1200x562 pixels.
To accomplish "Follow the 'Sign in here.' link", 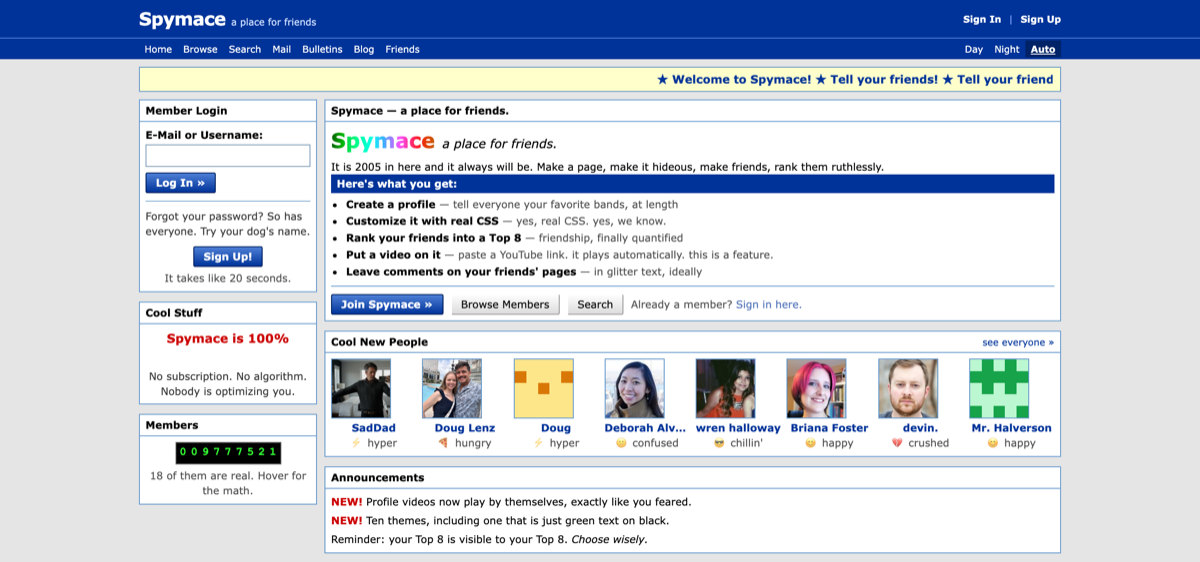I will 769,304.
